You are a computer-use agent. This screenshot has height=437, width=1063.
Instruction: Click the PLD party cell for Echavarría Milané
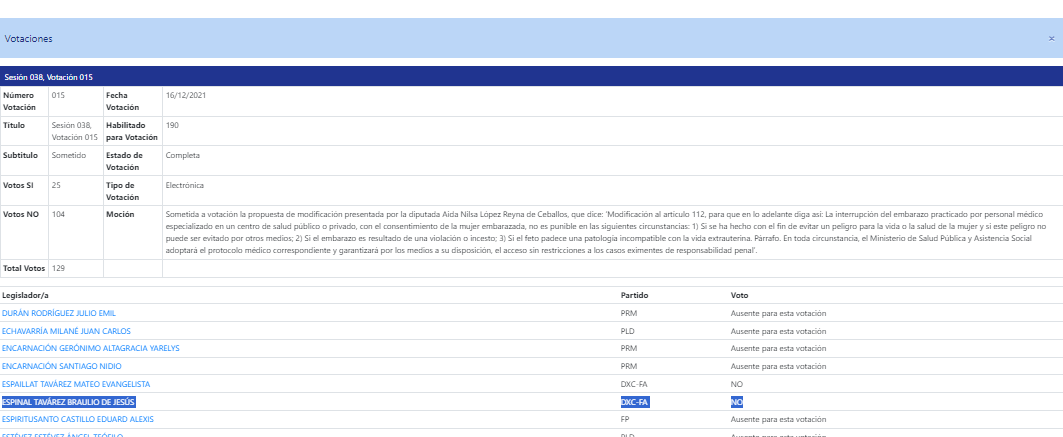628,331
